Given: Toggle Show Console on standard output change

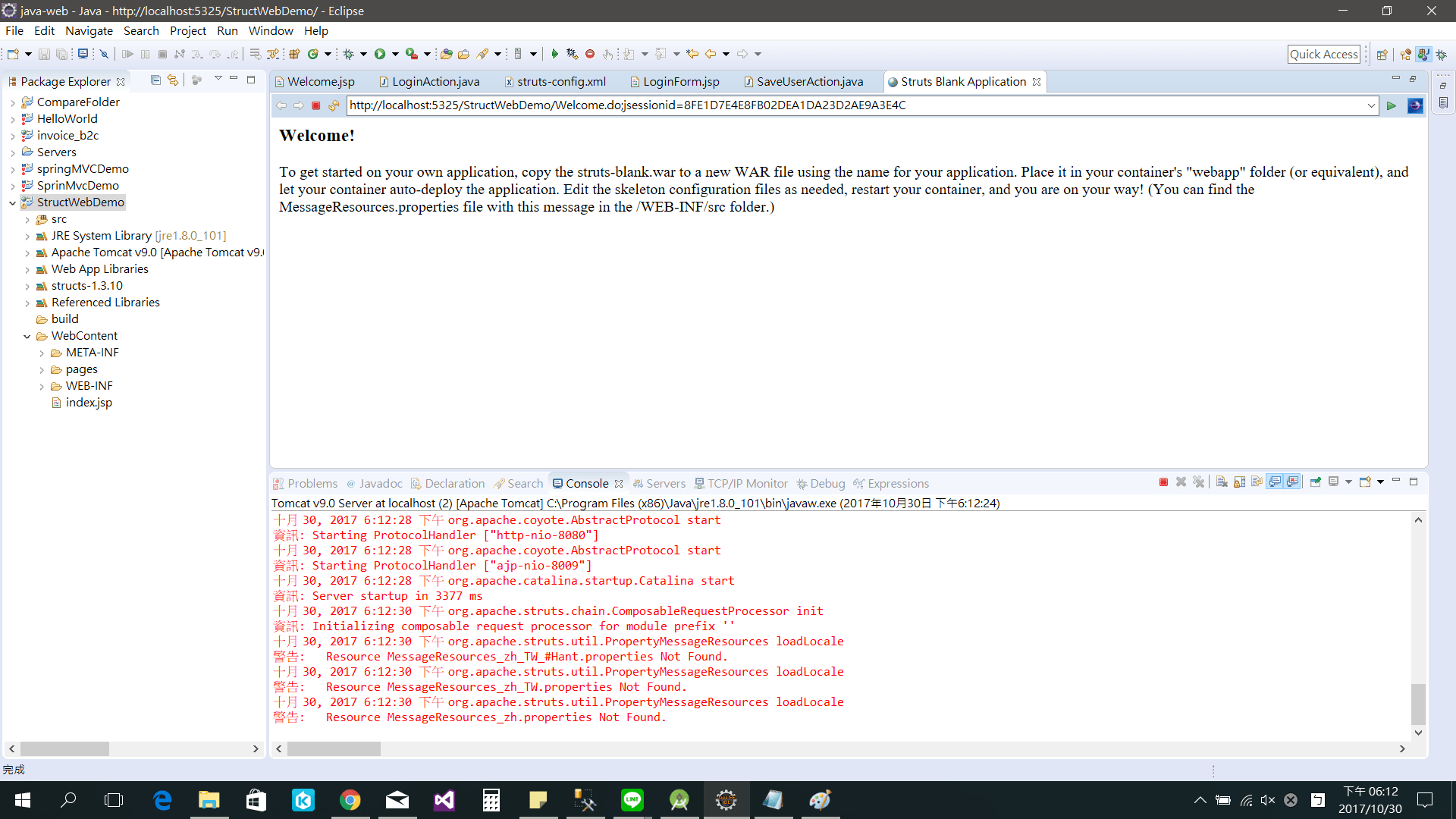Looking at the screenshot, I should coord(1275,482).
